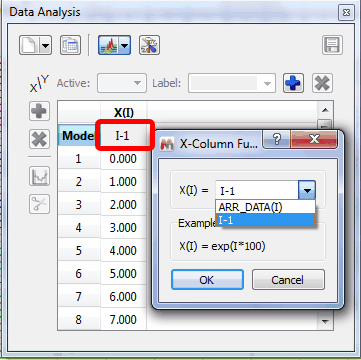
Task: Click the X(I) formula input field
Action: pos(257,191)
